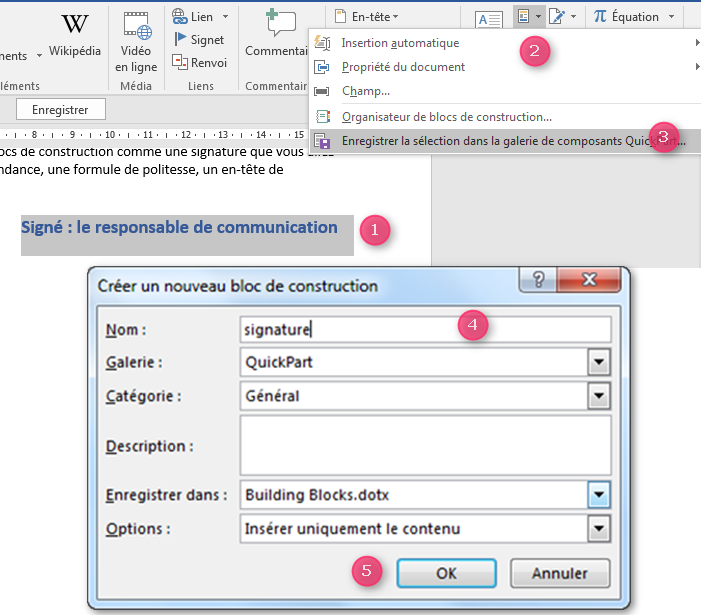Choose Enregistrer la sélection dans la galerie QuickPart
The height and width of the screenshot is (615, 701).
pyautogui.click(x=506, y=141)
